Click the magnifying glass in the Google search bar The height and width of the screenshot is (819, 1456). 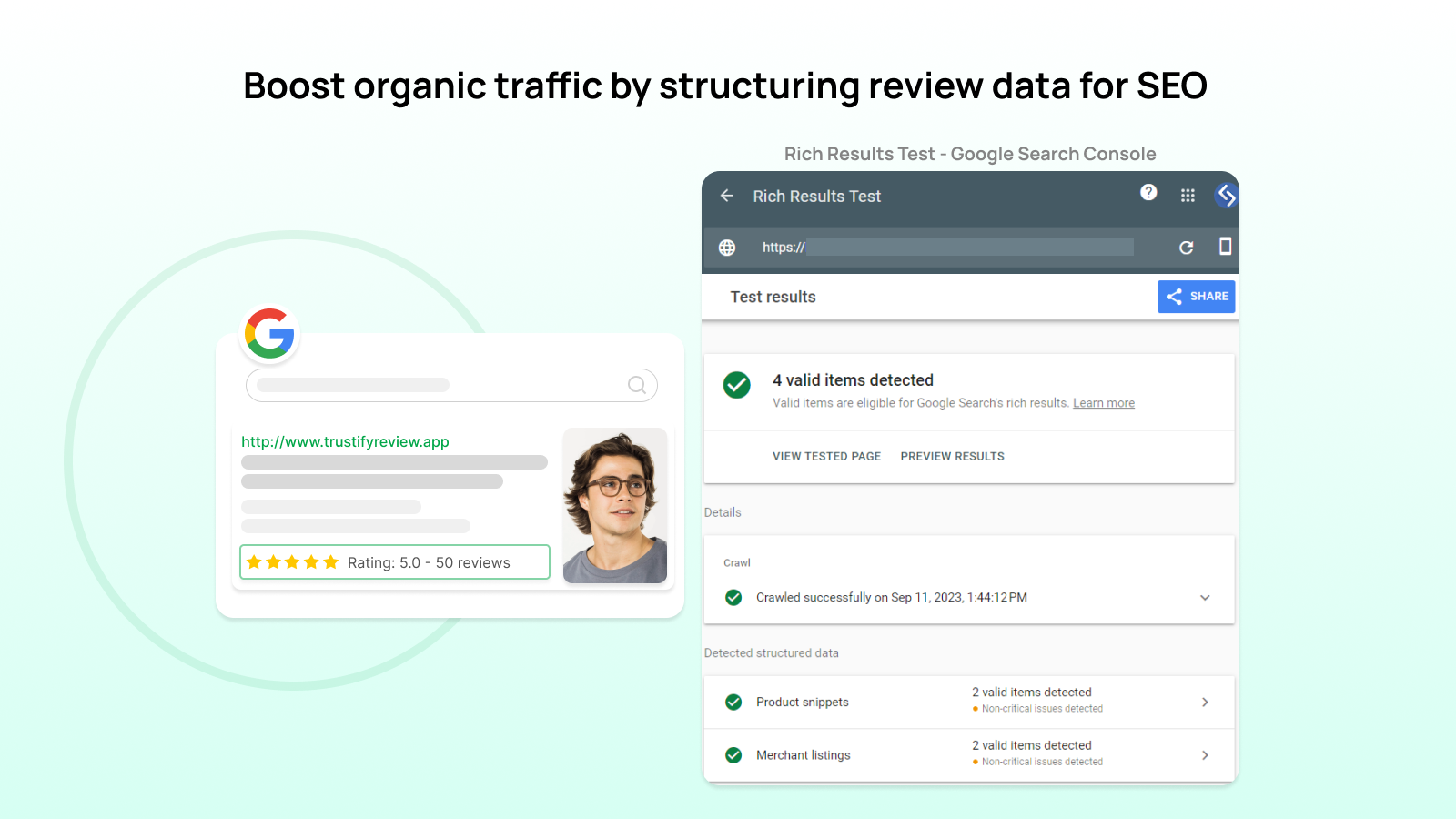(x=637, y=385)
